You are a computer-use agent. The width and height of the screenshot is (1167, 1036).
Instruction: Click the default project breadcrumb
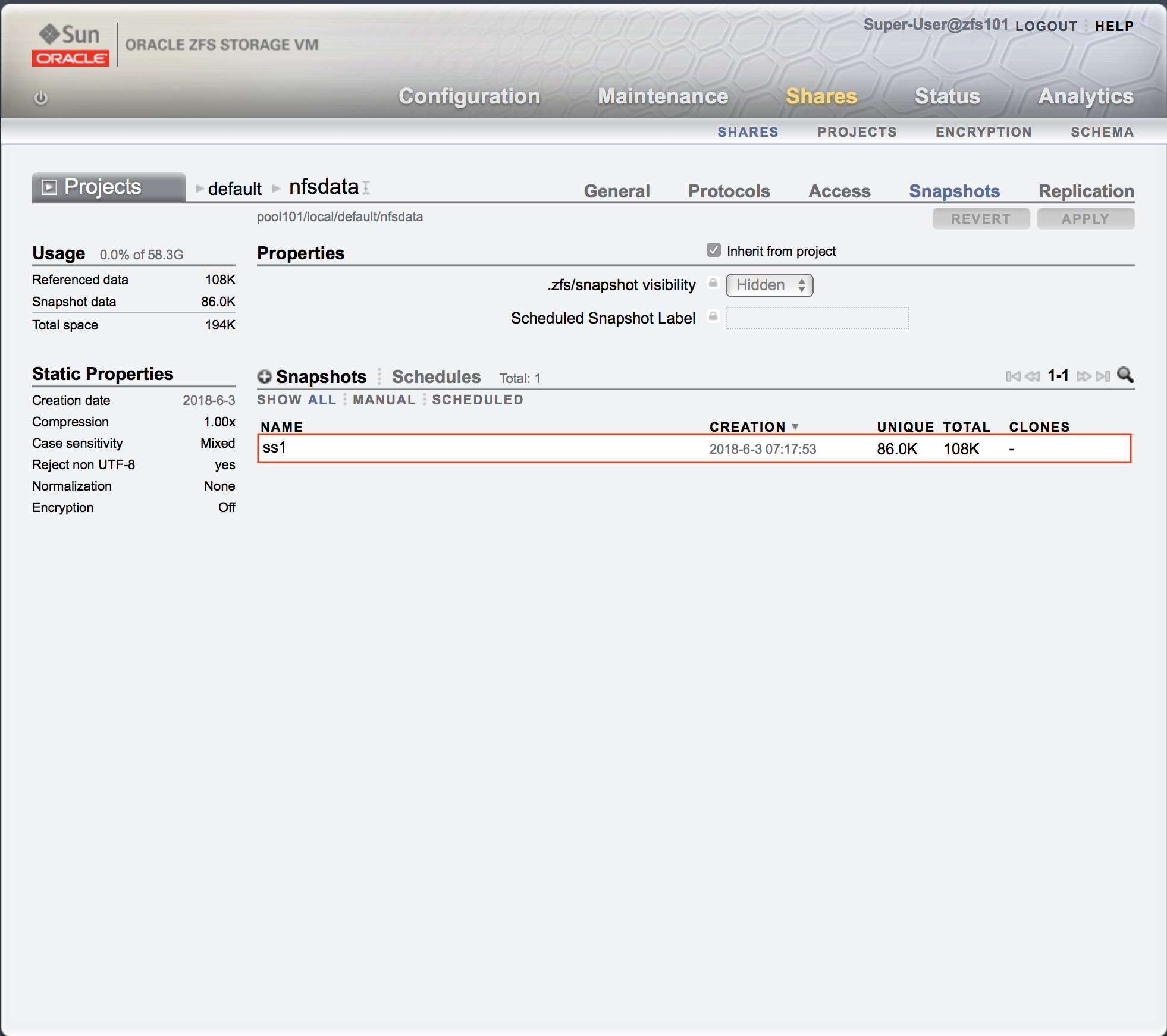[234, 189]
